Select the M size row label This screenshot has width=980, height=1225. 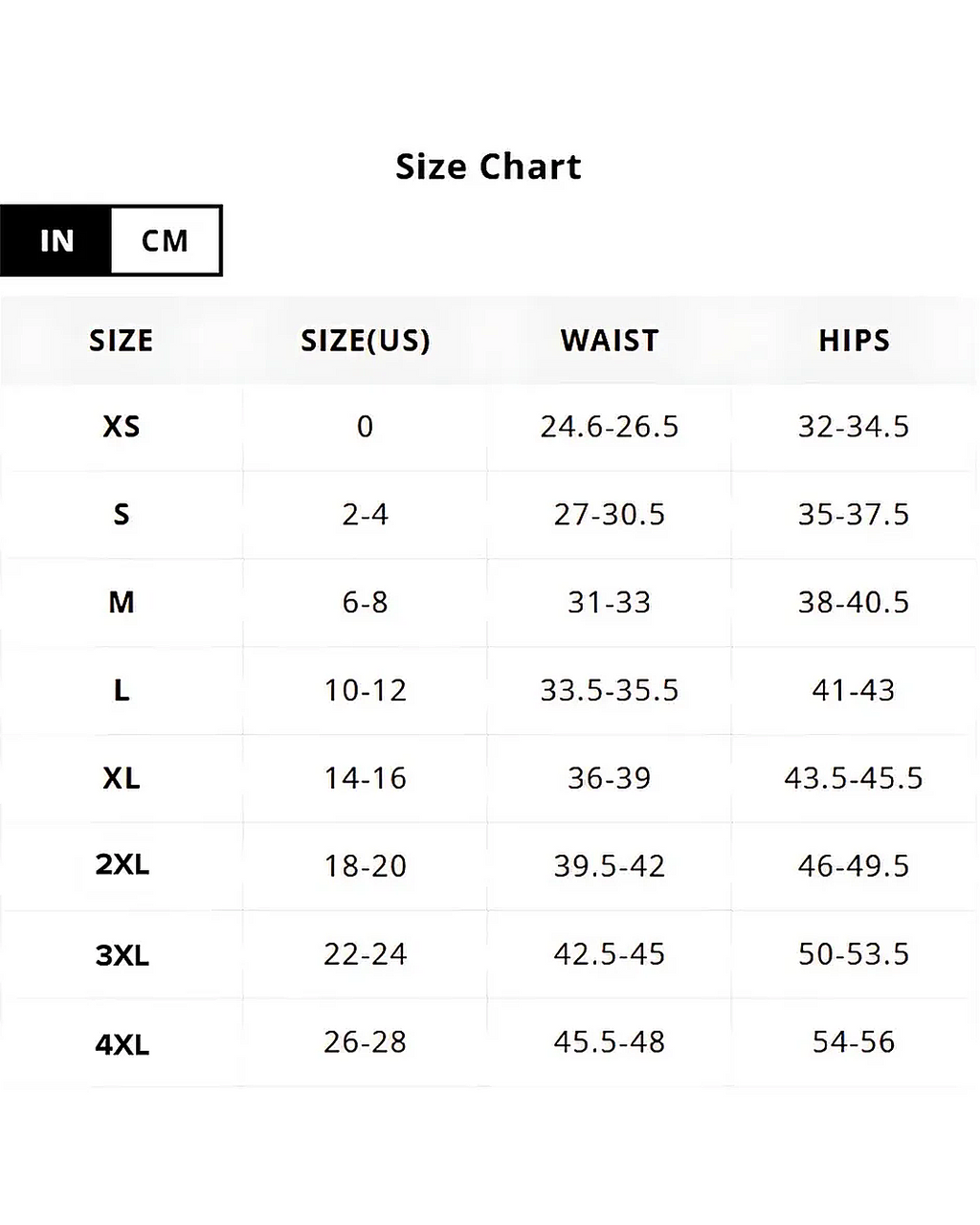[x=121, y=602]
